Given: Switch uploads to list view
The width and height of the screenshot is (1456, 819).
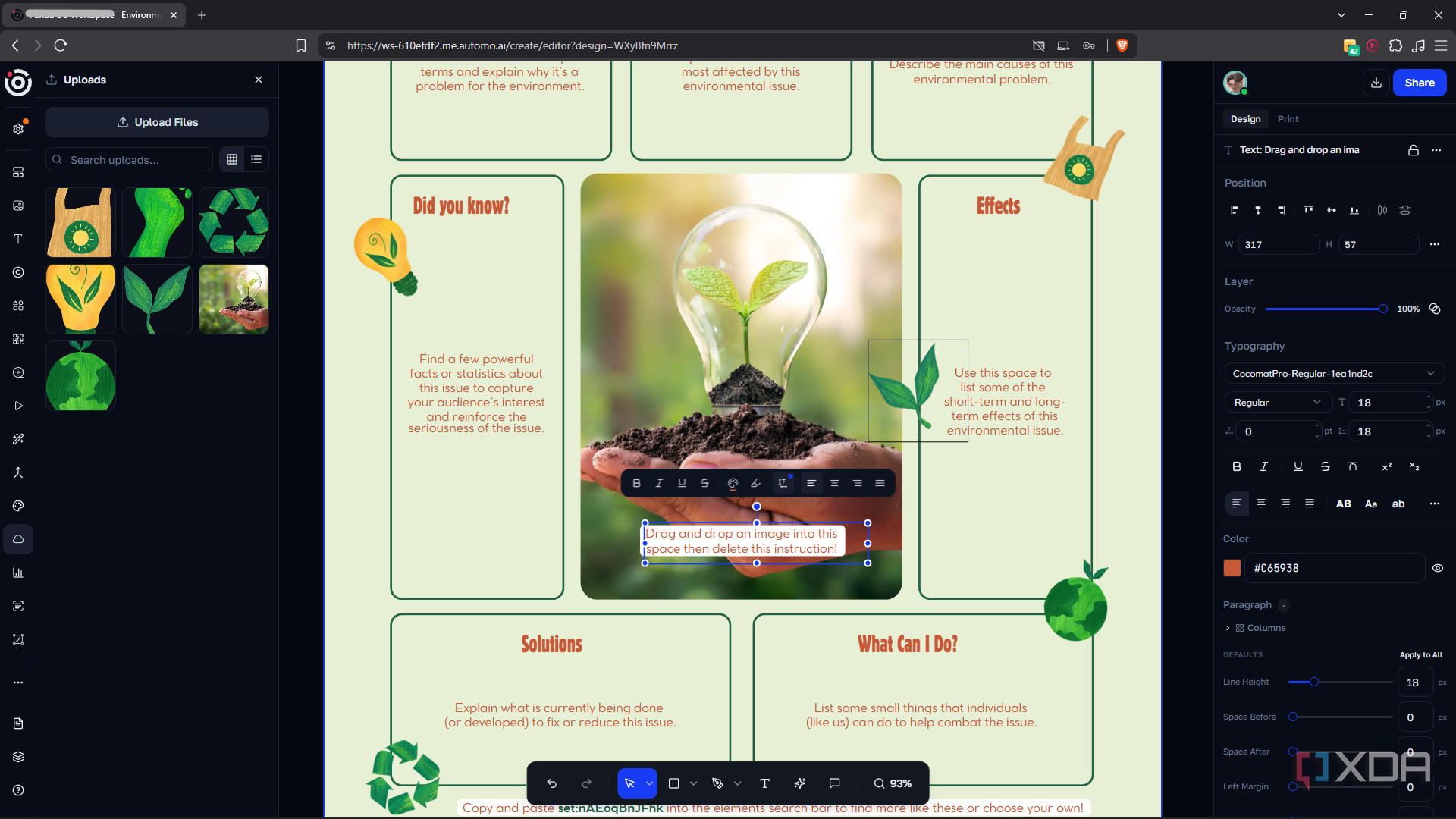Looking at the screenshot, I should click(256, 159).
